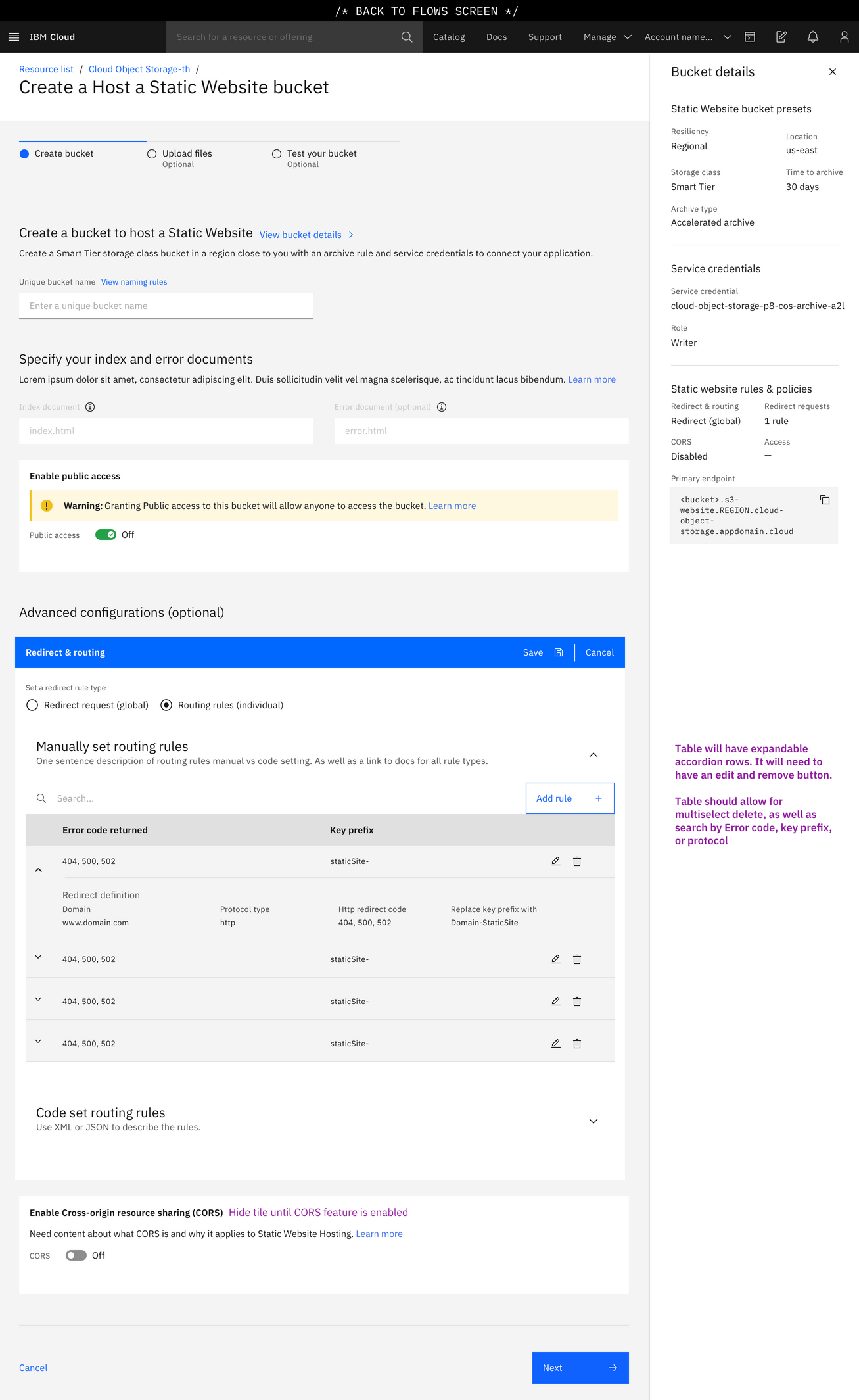Collapse the first expanded routing rule row
Screen dimensions: 859x1400
pos(38,870)
